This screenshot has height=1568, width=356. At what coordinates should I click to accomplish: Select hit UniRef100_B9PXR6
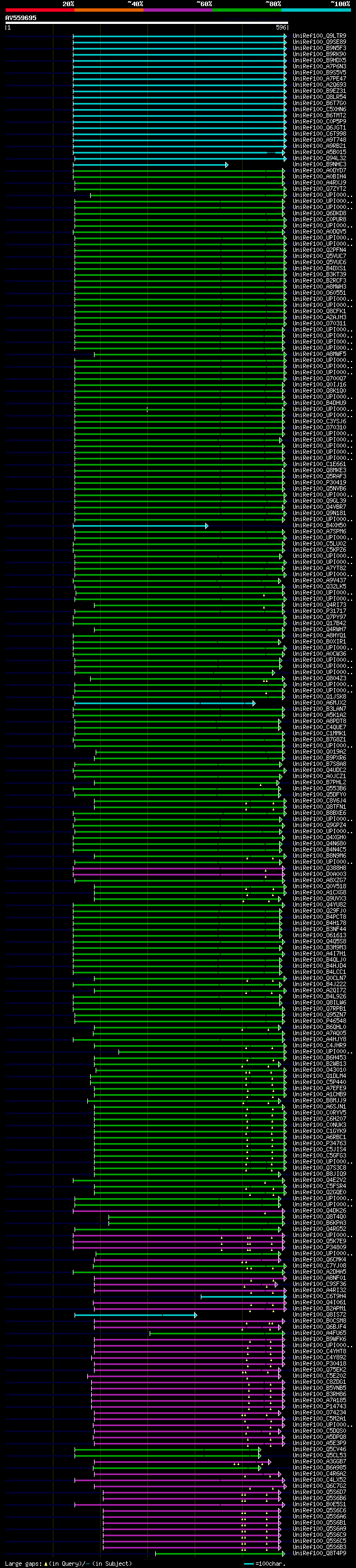319,758
